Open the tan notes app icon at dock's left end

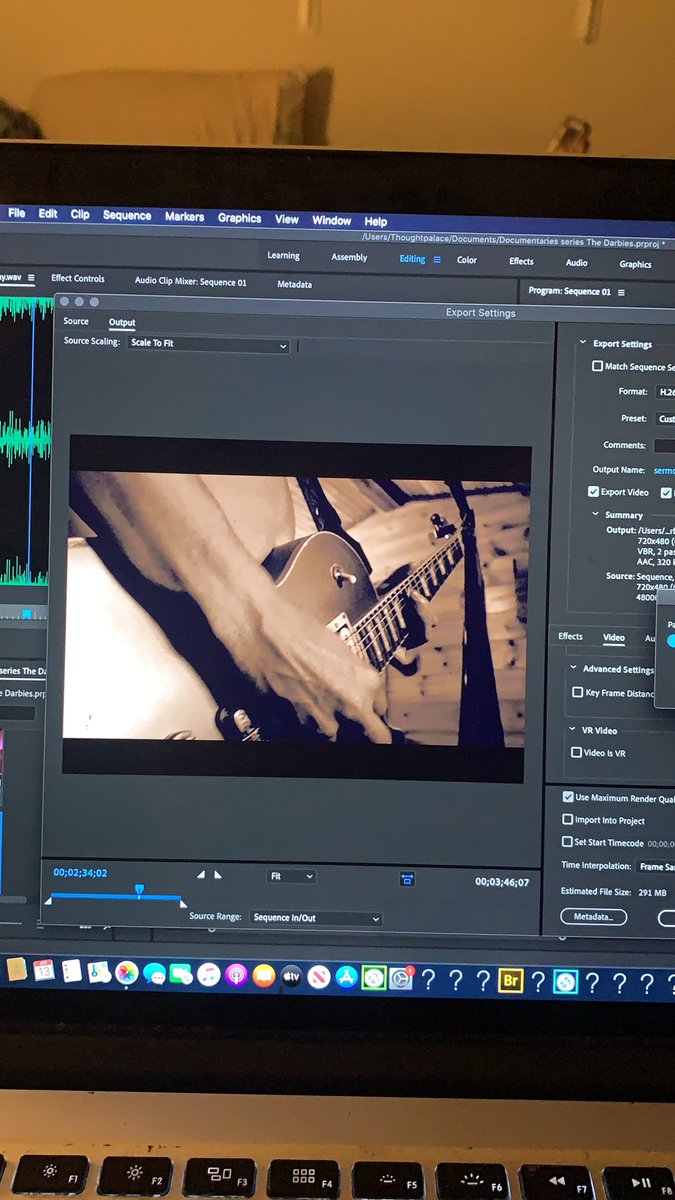click(16, 969)
